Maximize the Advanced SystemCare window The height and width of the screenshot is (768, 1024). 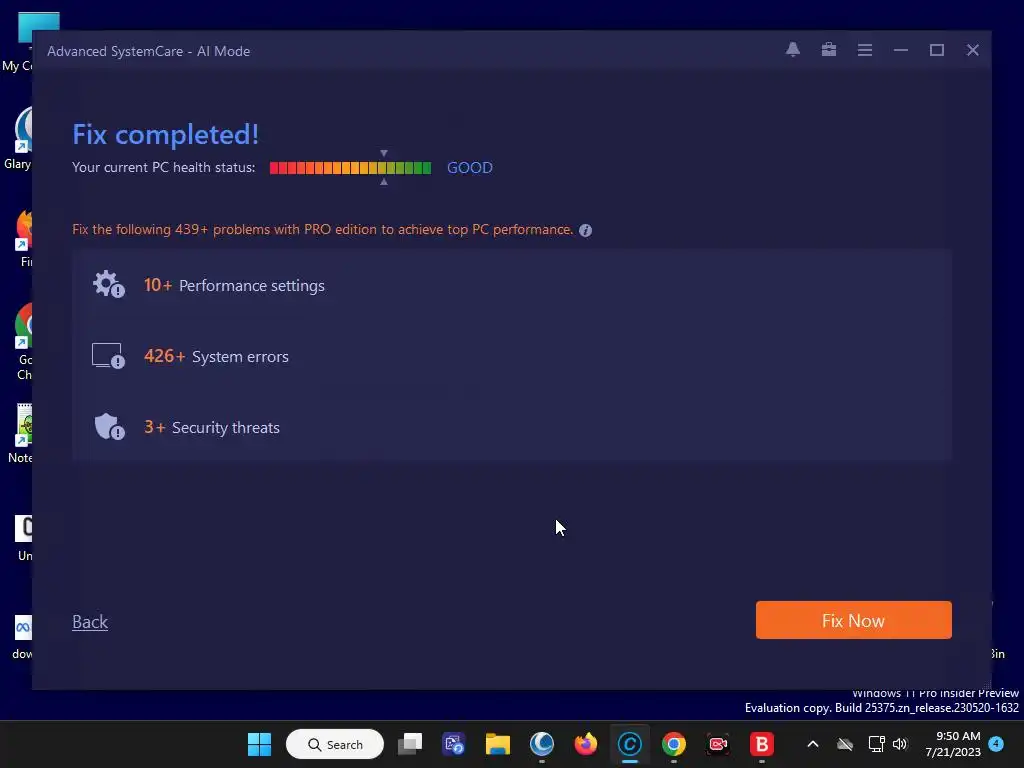tap(936, 50)
